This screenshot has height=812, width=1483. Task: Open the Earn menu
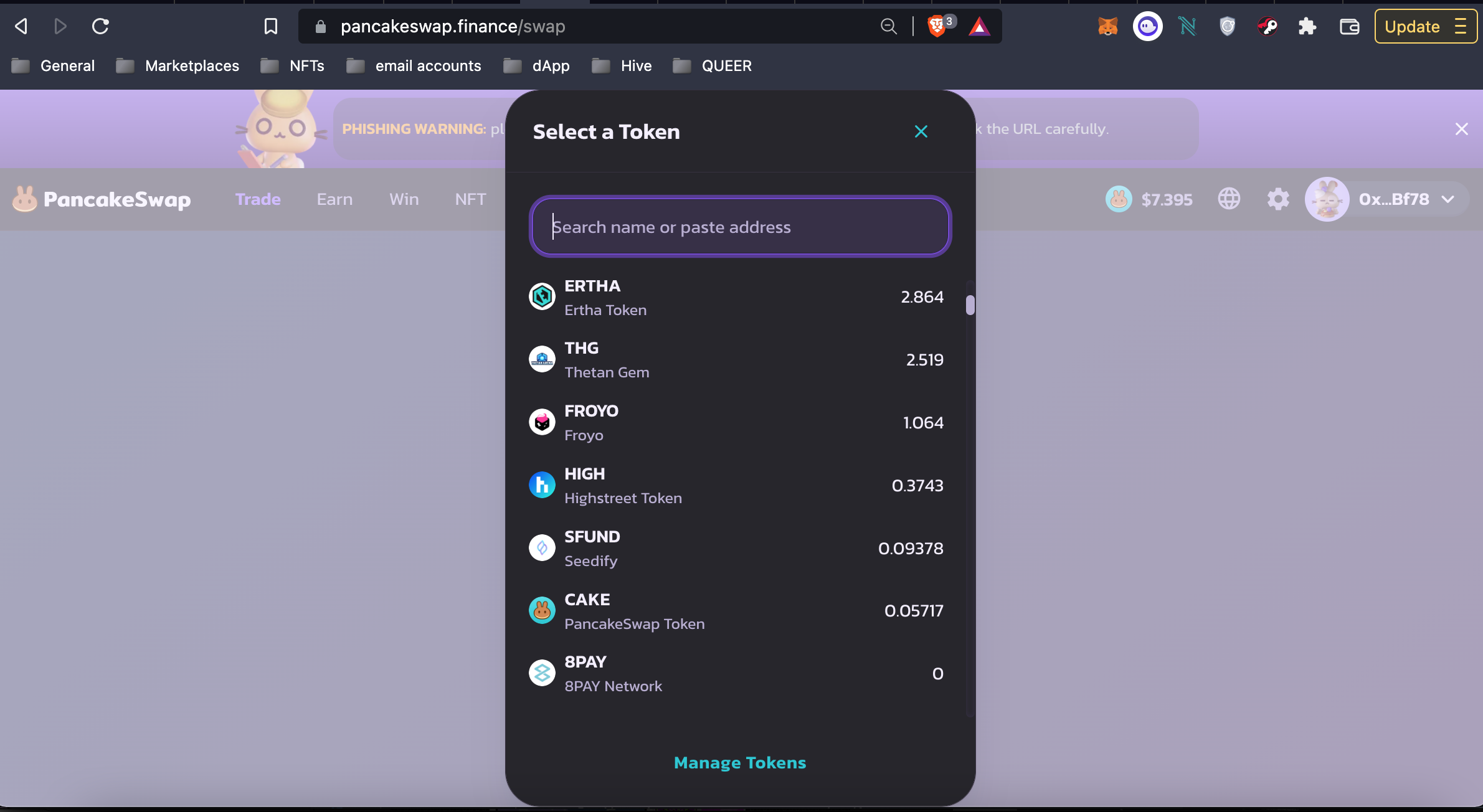[x=334, y=199]
